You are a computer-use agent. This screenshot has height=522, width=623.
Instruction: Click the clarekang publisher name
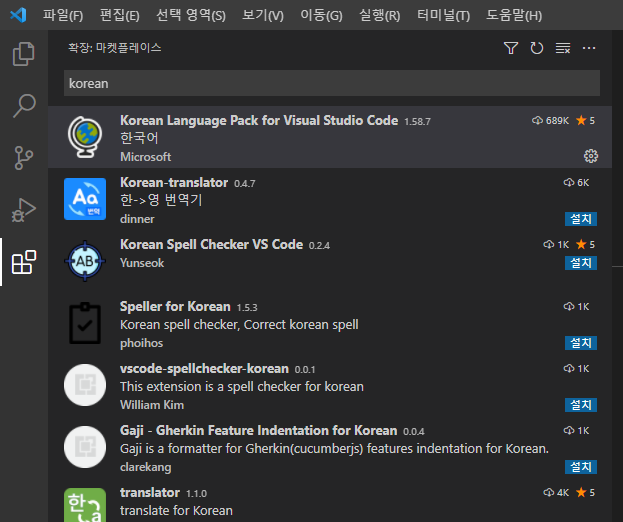[x=145, y=467]
